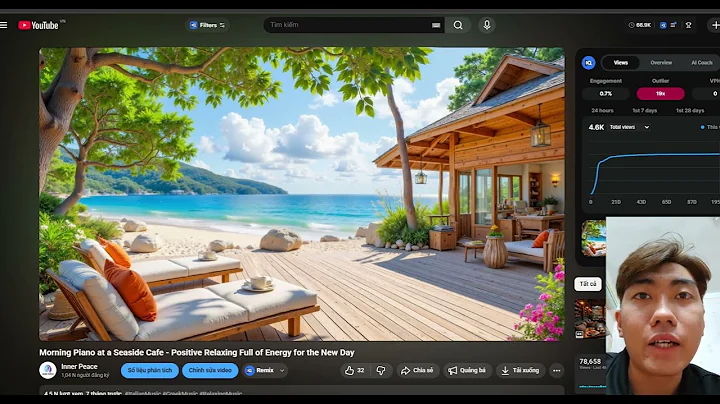The image size is (720, 404).
Task: Open the Inner Peace channel avatar
Action: 48,370
